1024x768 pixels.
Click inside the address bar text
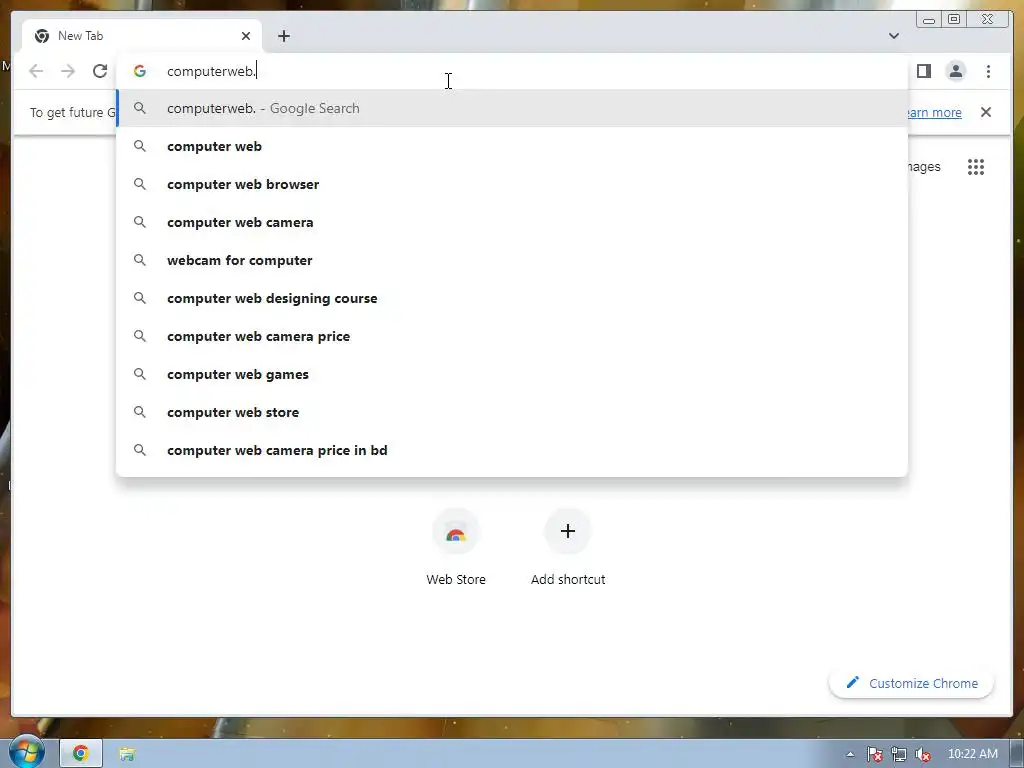[x=212, y=71]
